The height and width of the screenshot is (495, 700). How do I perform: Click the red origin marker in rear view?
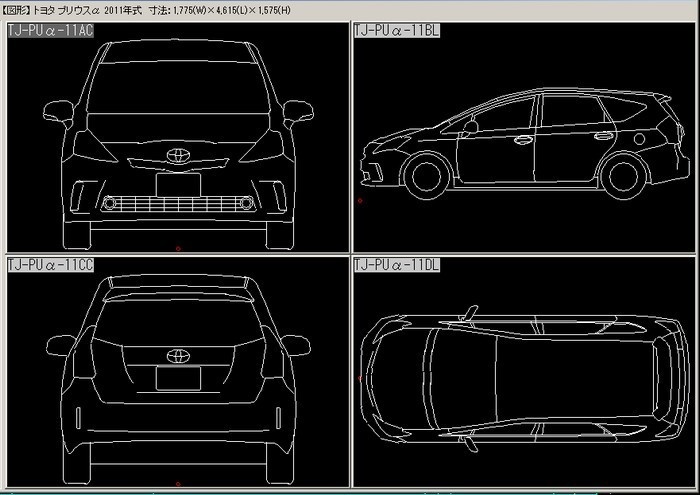tap(178, 484)
